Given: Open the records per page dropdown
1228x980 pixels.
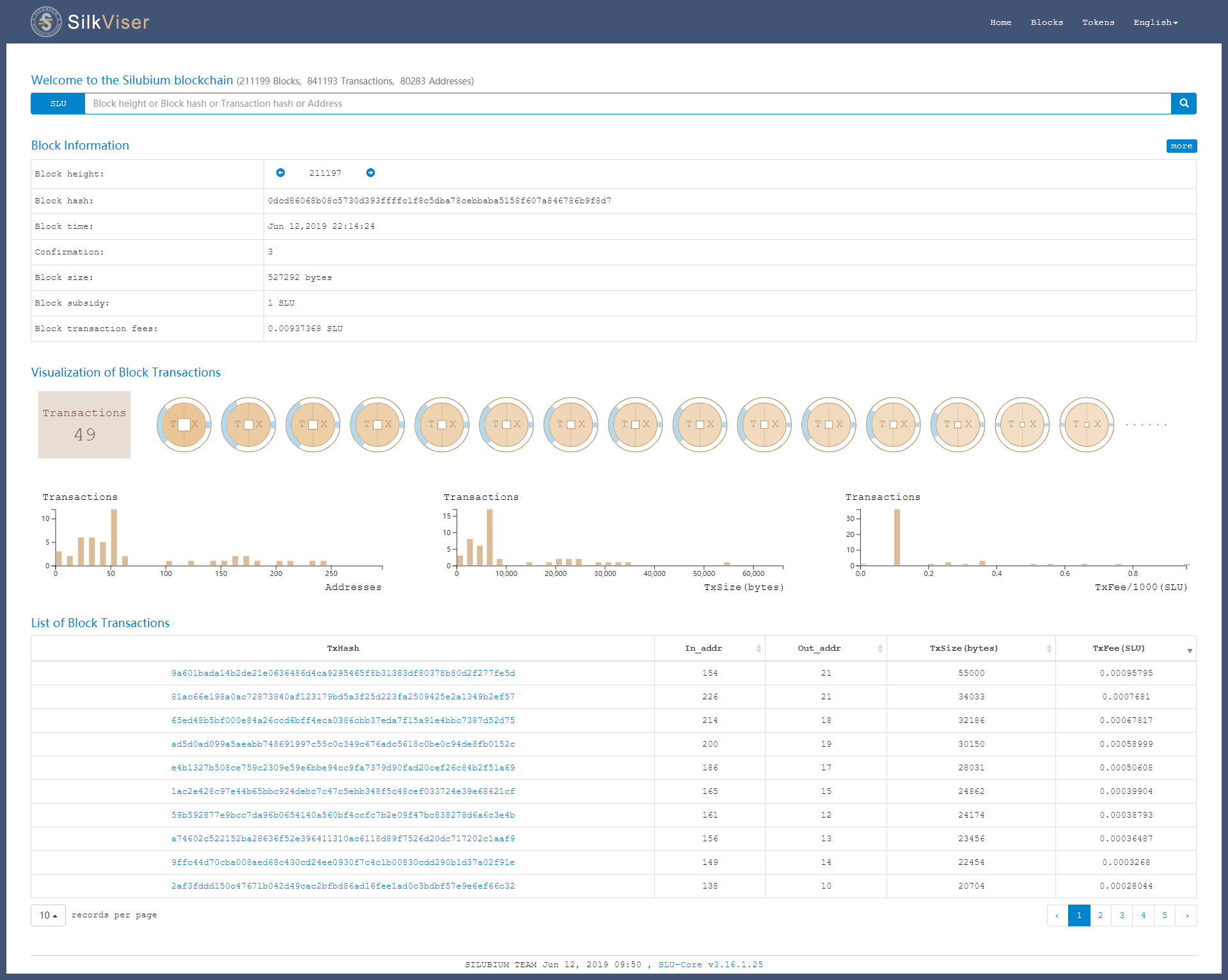Looking at the screenshot, I should point(48,915).
